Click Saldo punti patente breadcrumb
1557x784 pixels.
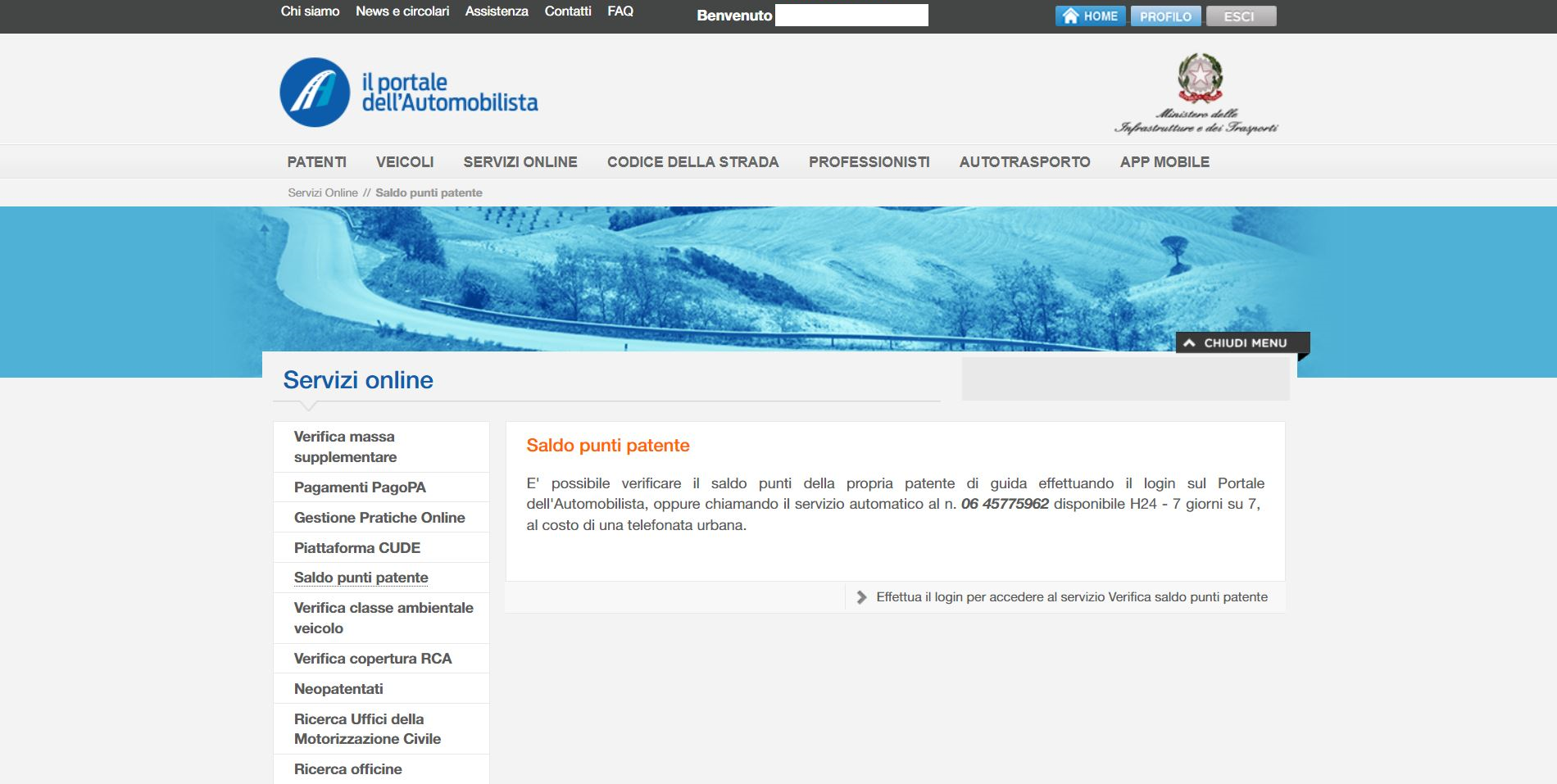click(429, 193)
